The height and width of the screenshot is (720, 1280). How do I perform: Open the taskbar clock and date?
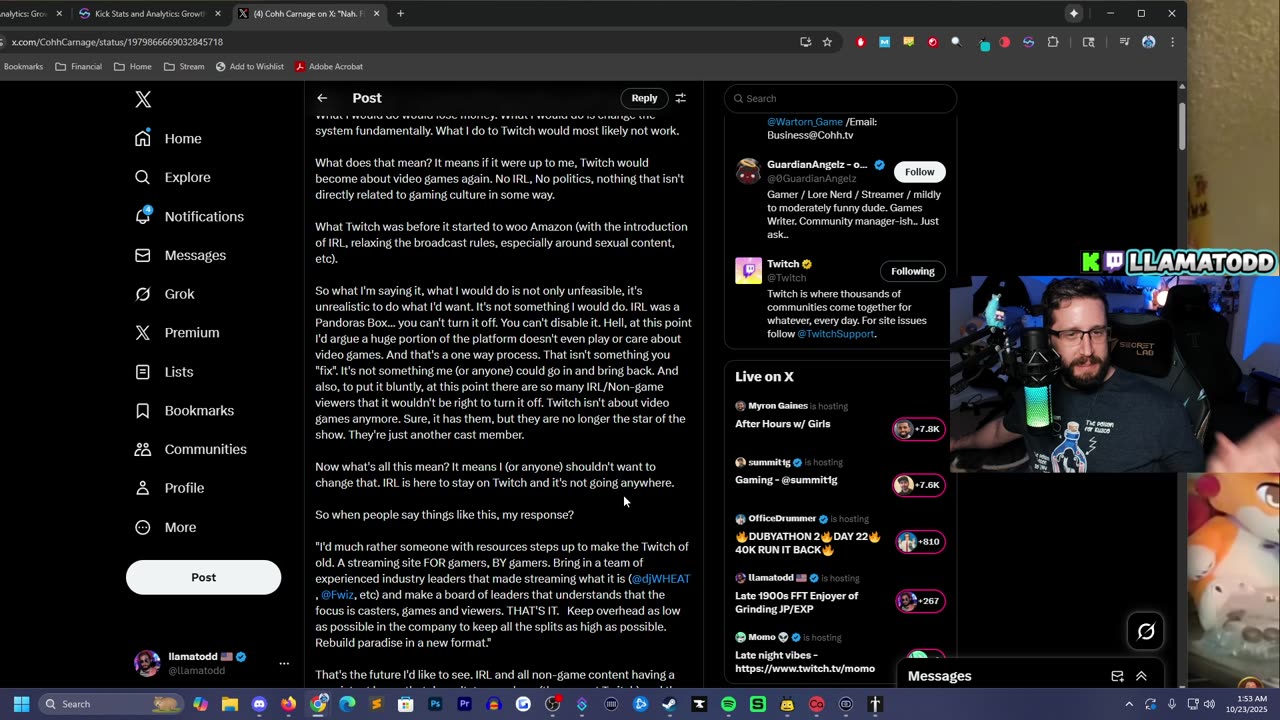1248,704
